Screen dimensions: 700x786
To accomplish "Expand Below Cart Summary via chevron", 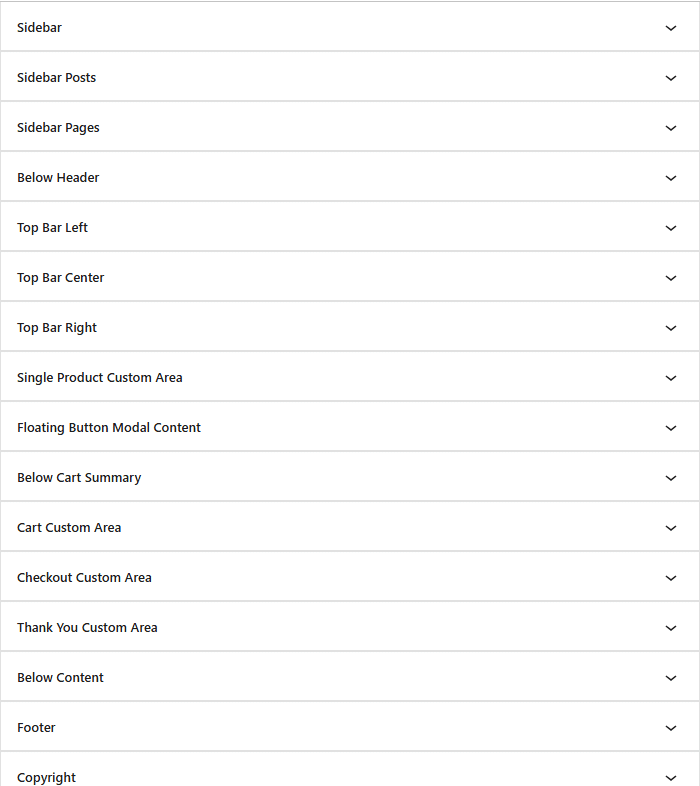I will 671,478.
